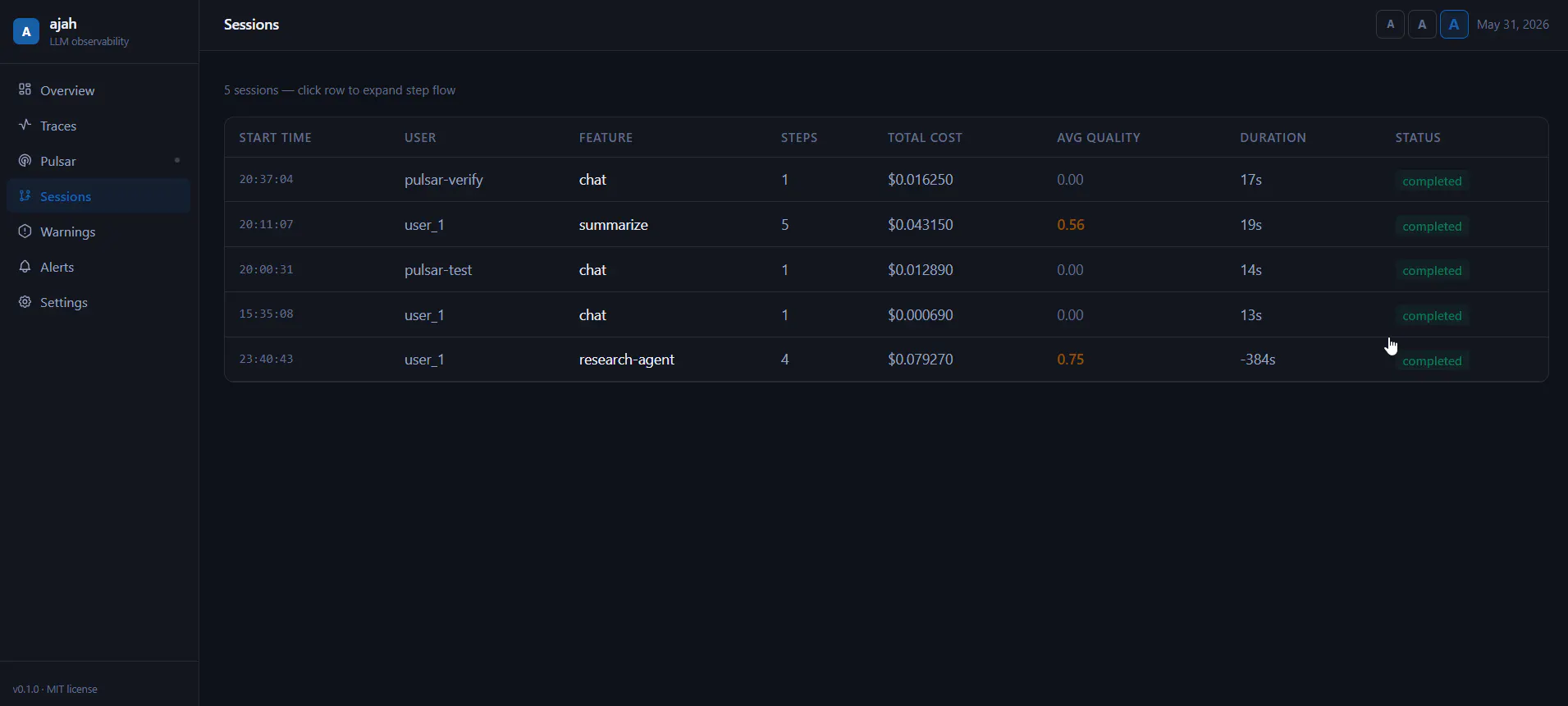The height and width of the screenshot is (706, 1568).
Task: Click the -384s duration value
Action: click(1258, 360)
